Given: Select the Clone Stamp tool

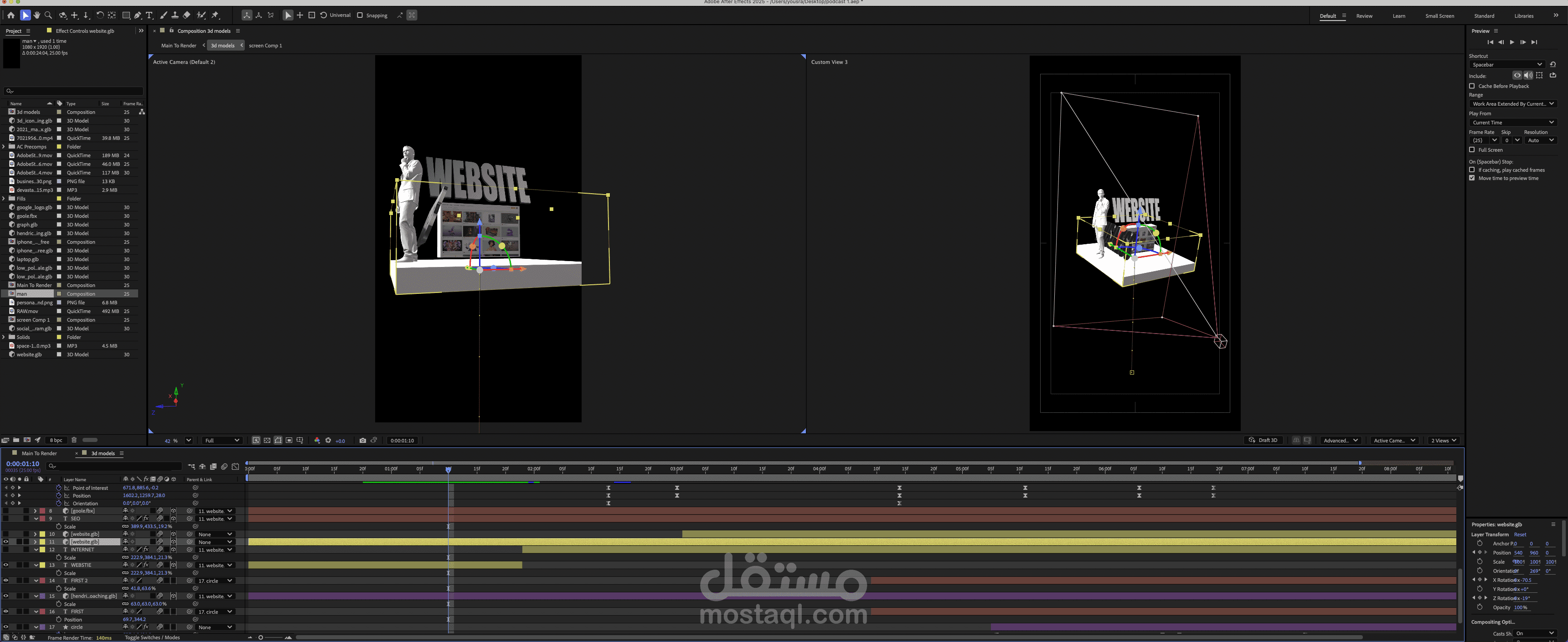Looking at the screenshot, I should tap(175, 15).
